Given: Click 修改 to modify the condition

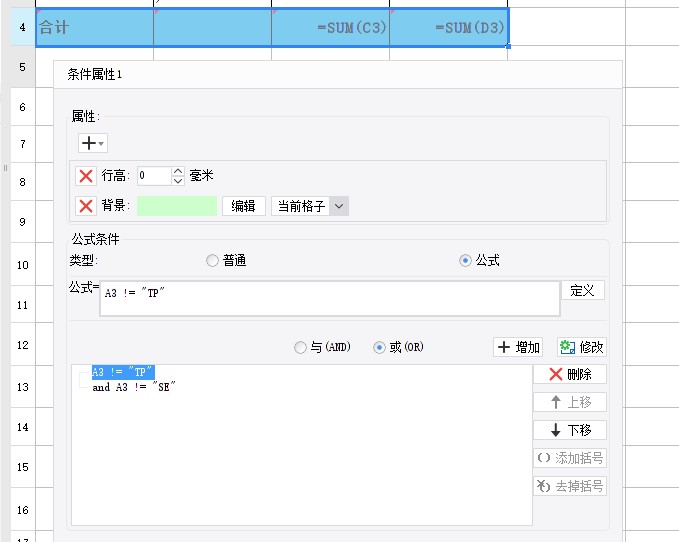Looking at the screenshot, I should pyautogui.click(x=581, y=348).
